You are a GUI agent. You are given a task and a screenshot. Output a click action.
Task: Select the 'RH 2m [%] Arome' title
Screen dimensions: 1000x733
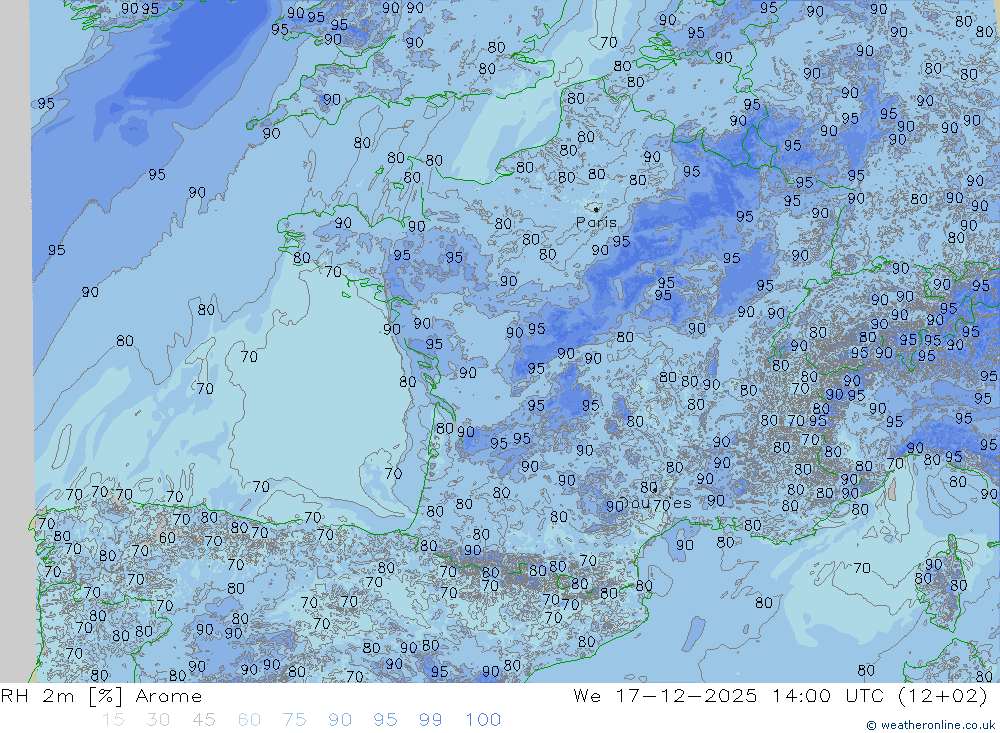[x=101, y=696]
